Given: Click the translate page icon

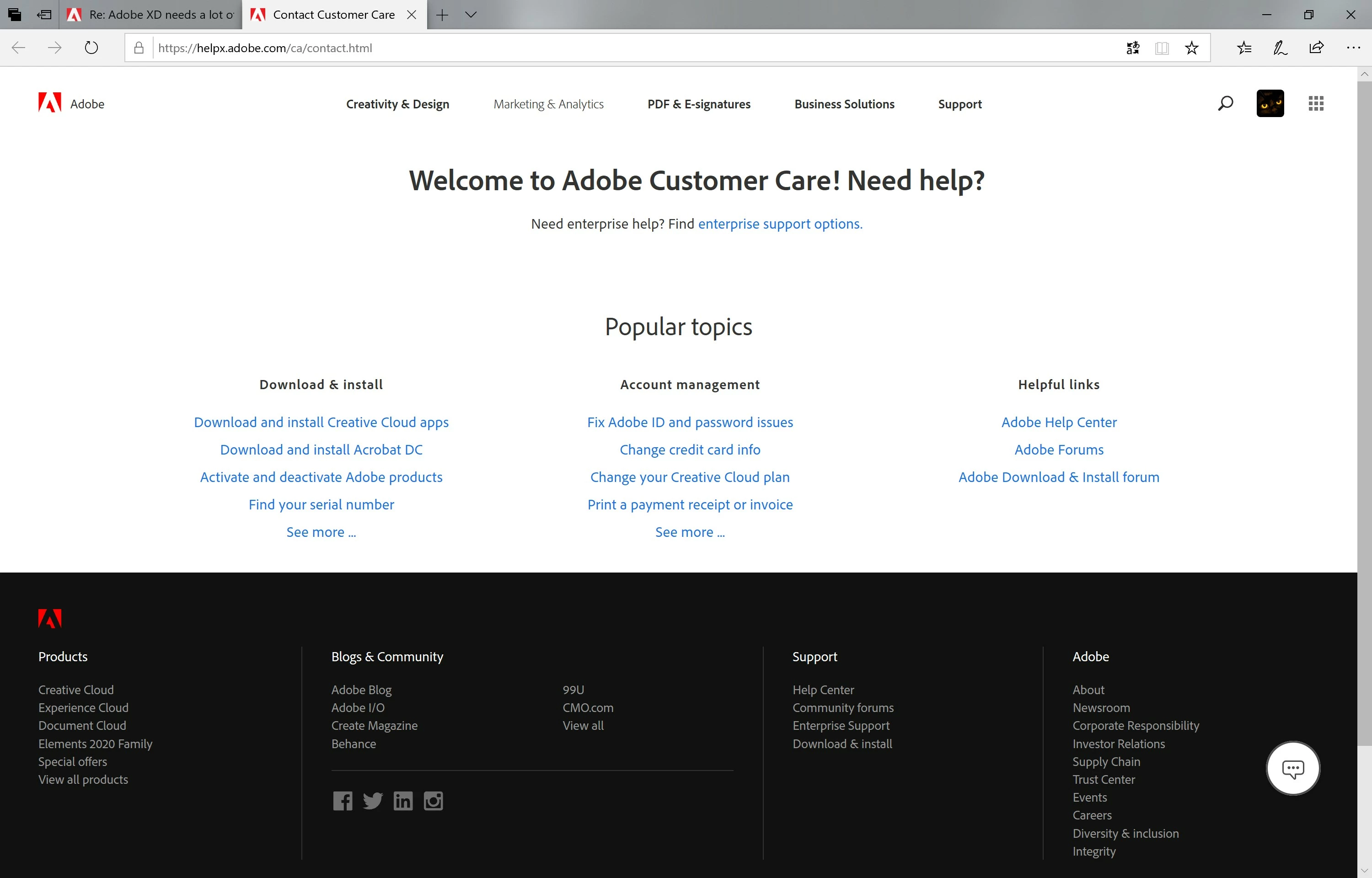Looking at the screenshot, I should click(1133, 48).
